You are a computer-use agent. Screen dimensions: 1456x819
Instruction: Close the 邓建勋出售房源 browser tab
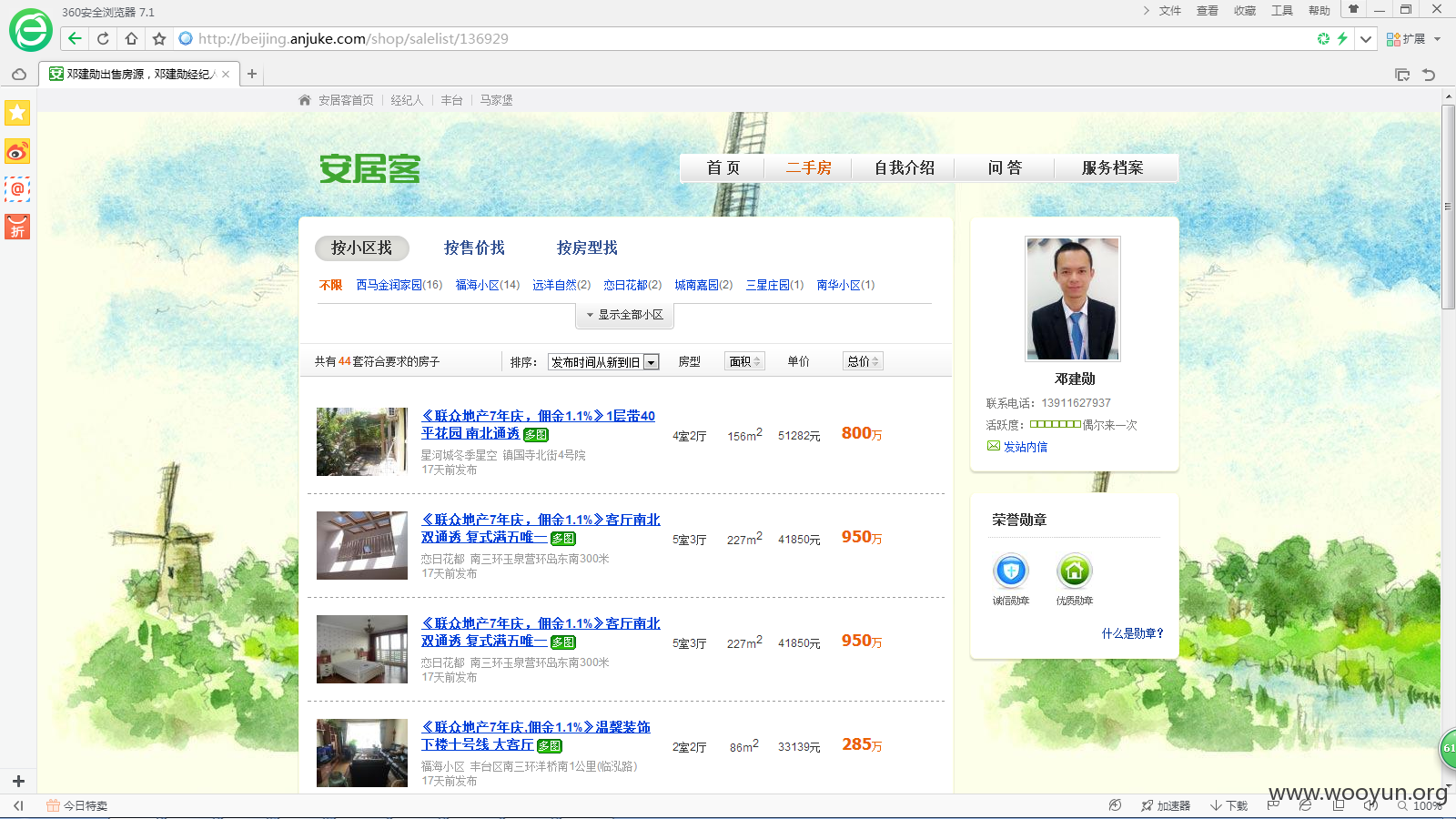click(x=226, y=74)
